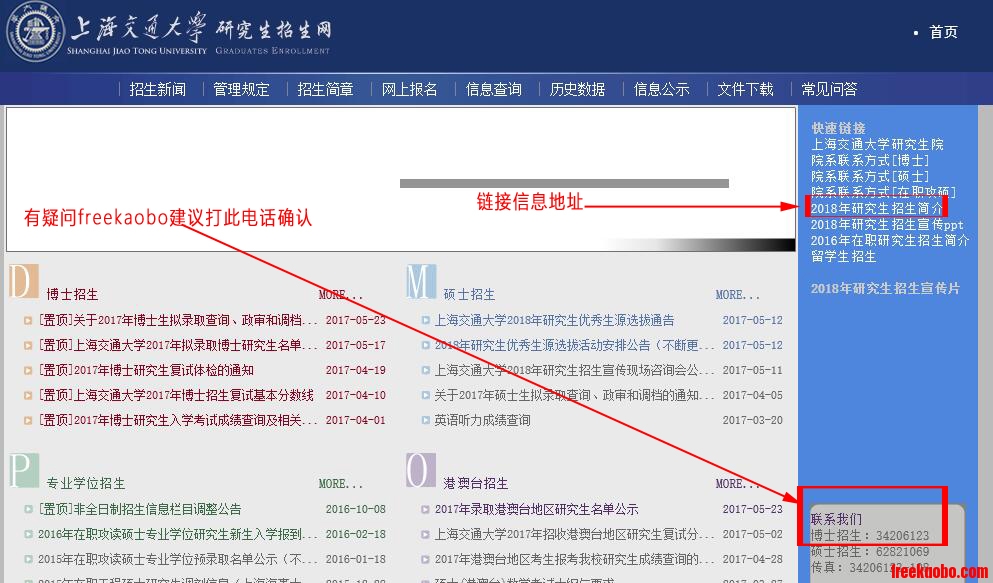
Task: Click bullet icon beside 2017年博士研究生复试体检的通知
Action: click(x=28, y=371)
